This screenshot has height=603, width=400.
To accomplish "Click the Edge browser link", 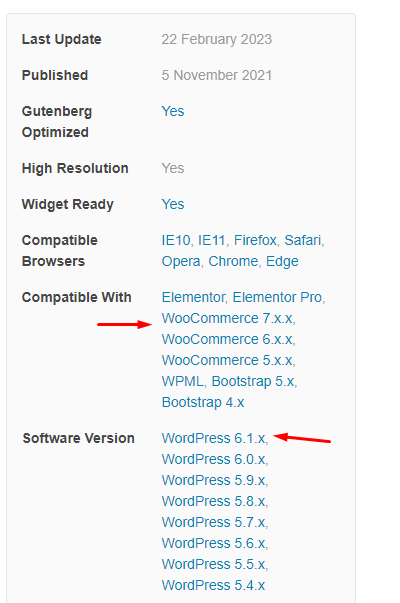I will tap(282, 262).
